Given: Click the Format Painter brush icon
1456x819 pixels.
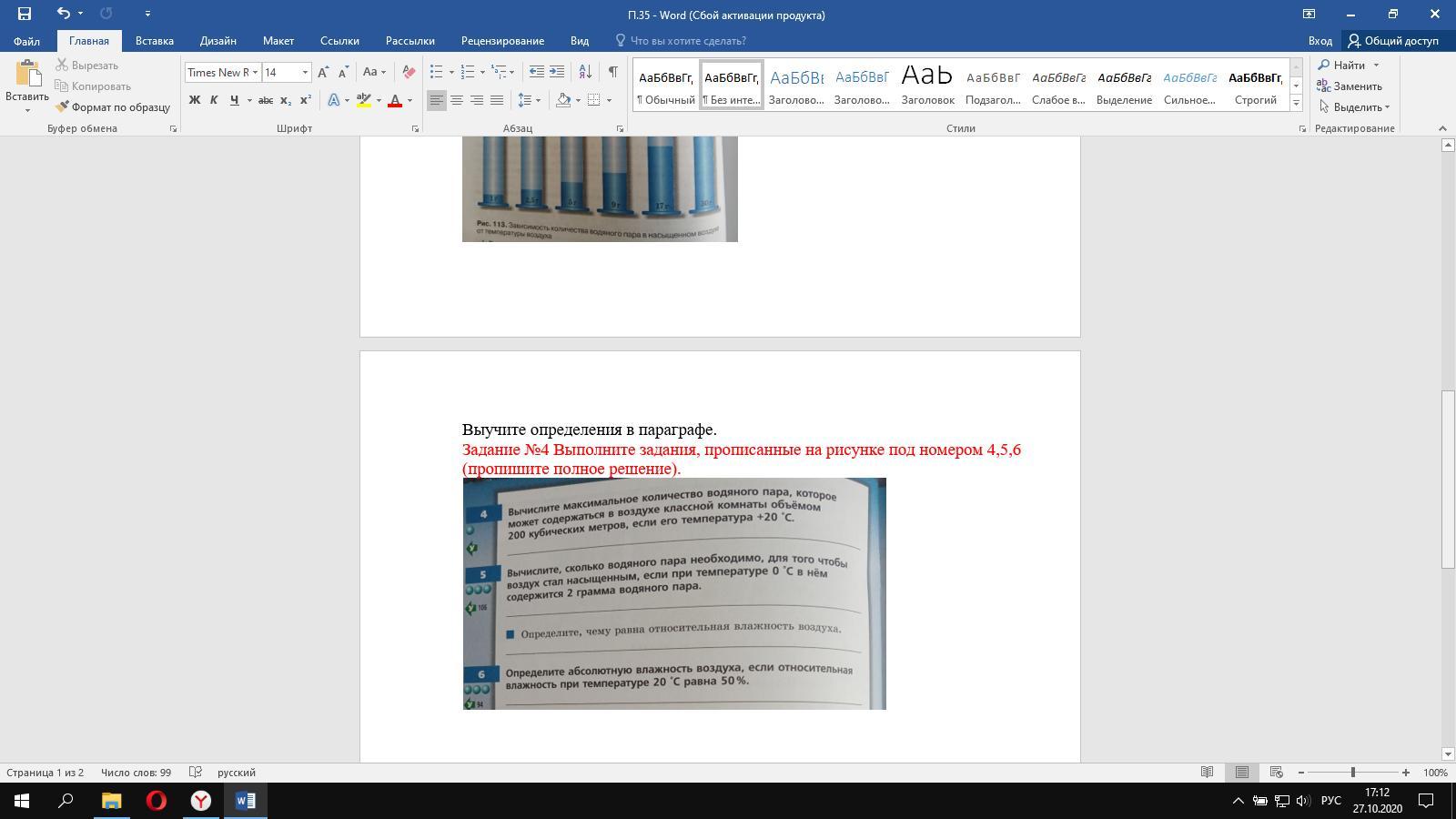Looking at the screenshot, I should coord(62,107).
